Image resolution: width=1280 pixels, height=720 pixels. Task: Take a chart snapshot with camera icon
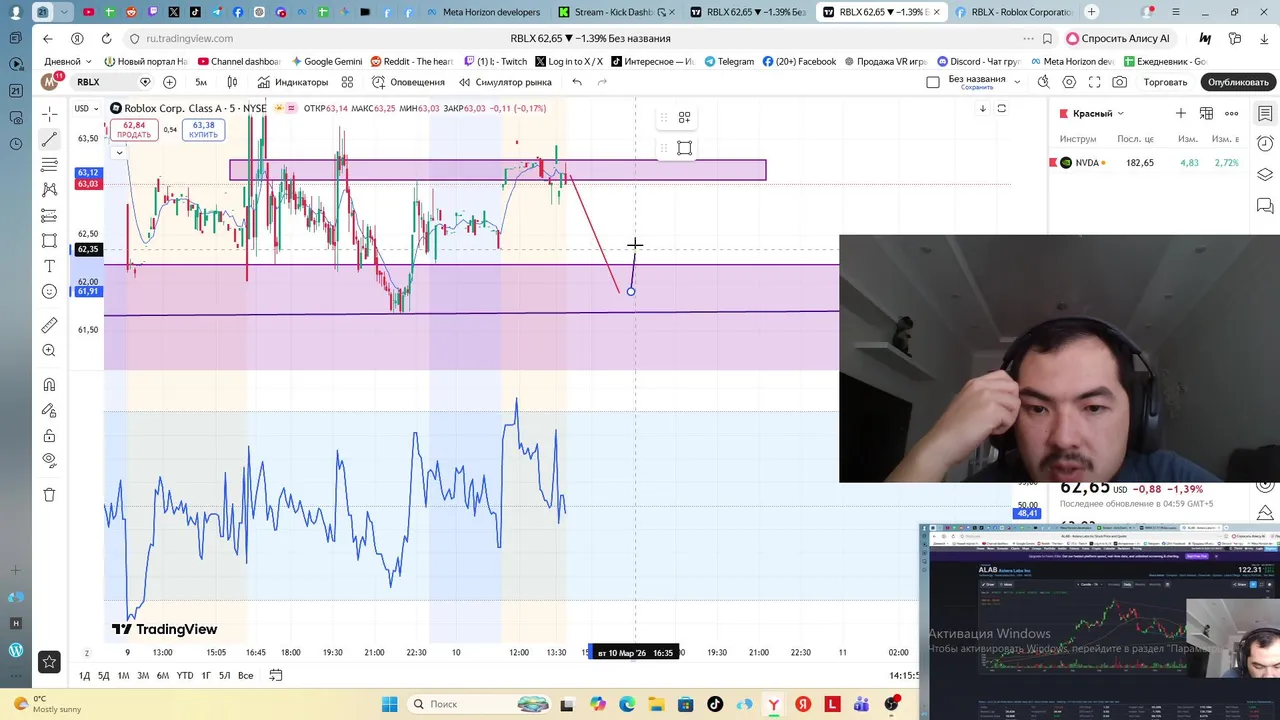[x=1120, y=82]
